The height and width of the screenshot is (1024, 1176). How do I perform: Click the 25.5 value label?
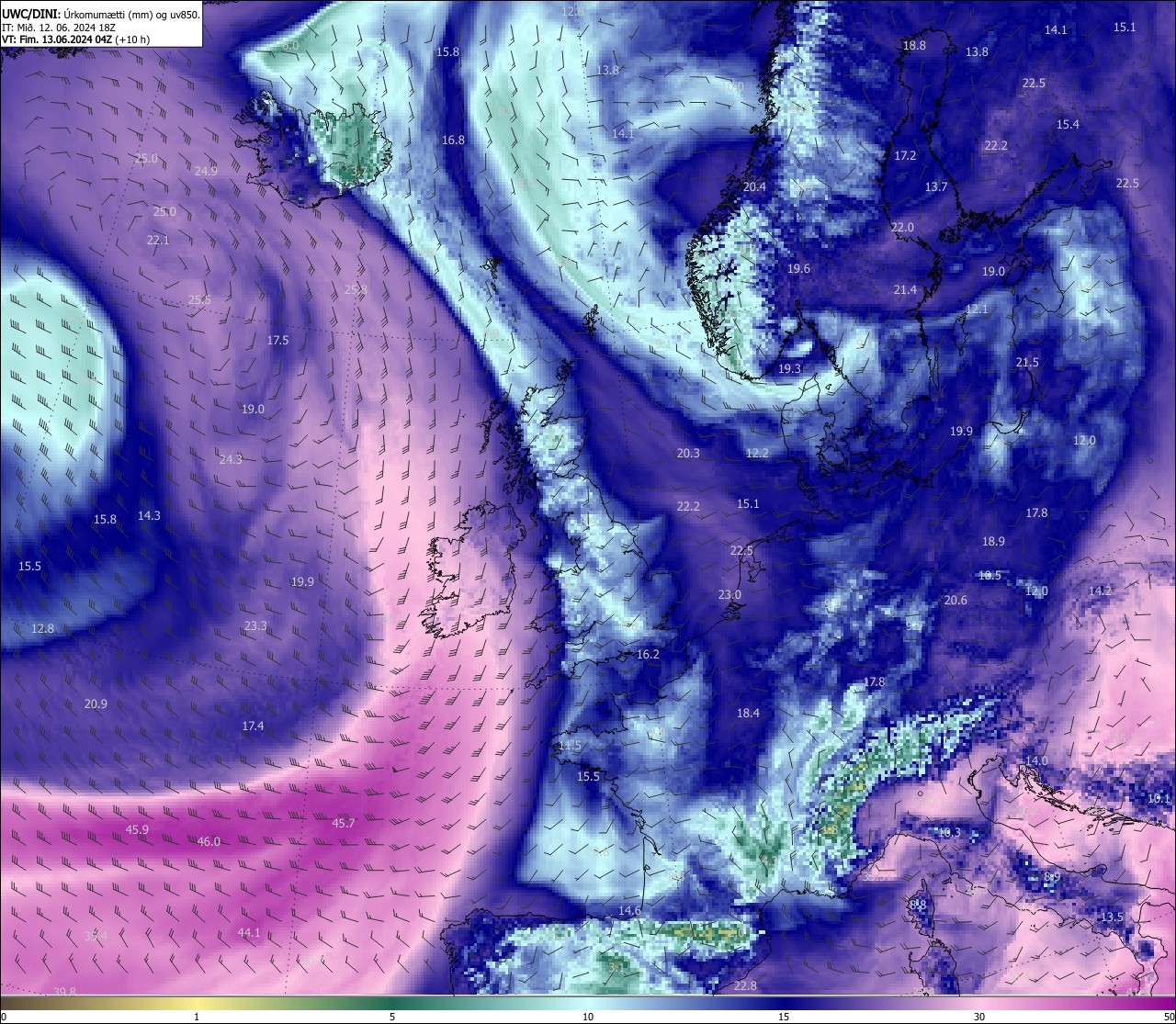(199, 299)
